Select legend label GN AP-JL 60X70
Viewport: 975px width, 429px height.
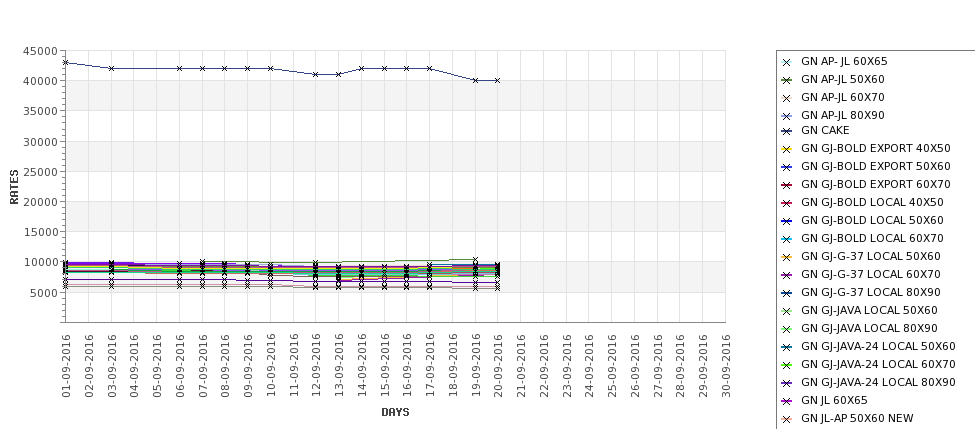coord(843,98)
